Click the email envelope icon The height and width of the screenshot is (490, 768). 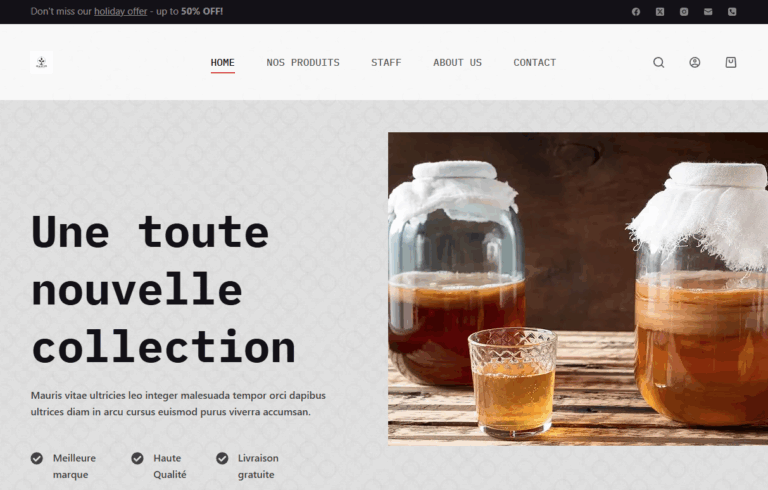click(x=708, y=12)
